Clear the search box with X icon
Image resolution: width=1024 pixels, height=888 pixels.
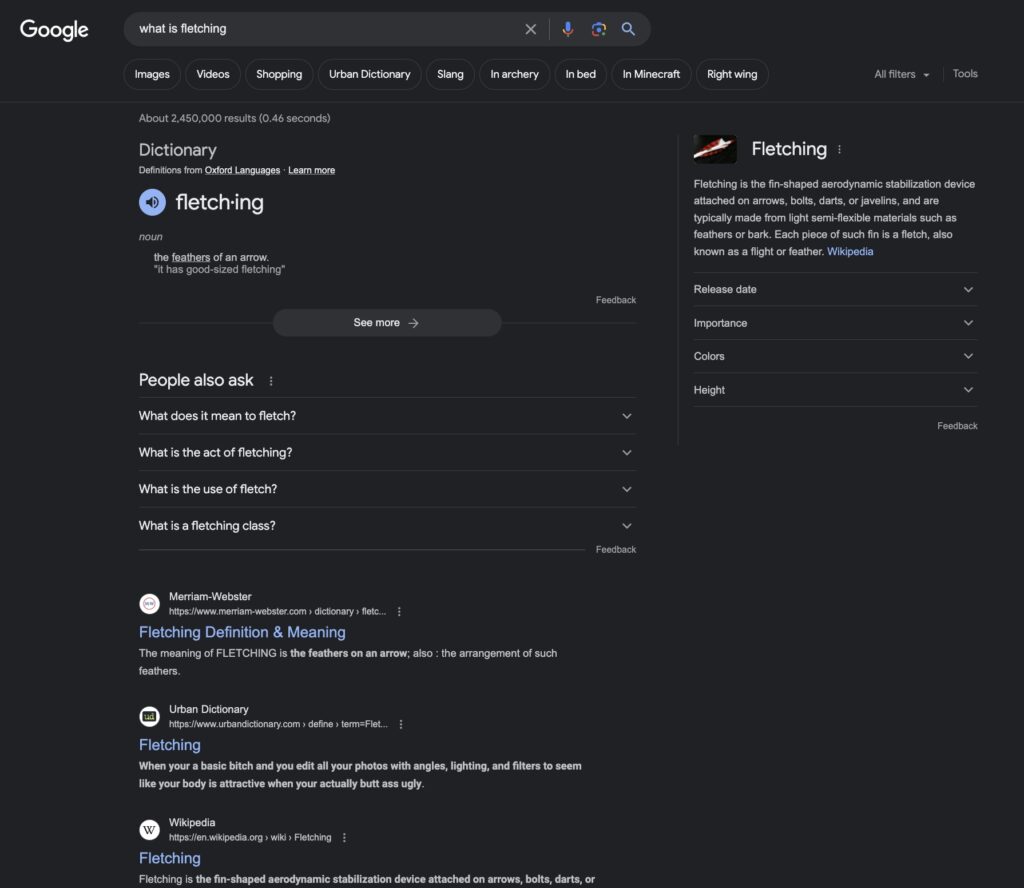click(530, 29)
